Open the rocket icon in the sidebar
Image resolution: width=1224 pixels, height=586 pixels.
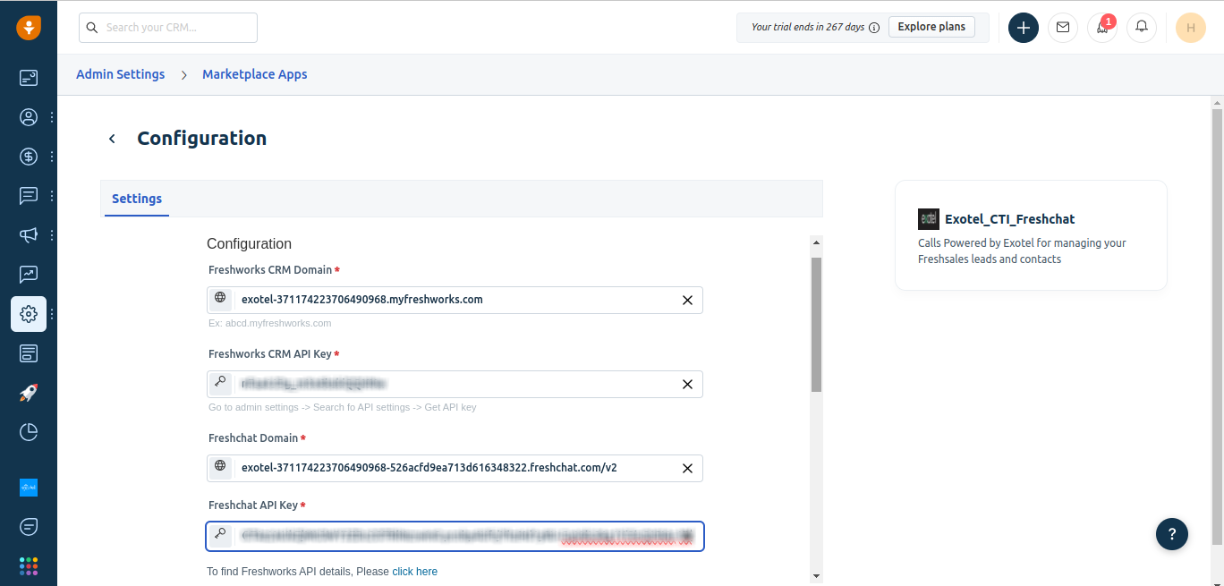[28, 393]
